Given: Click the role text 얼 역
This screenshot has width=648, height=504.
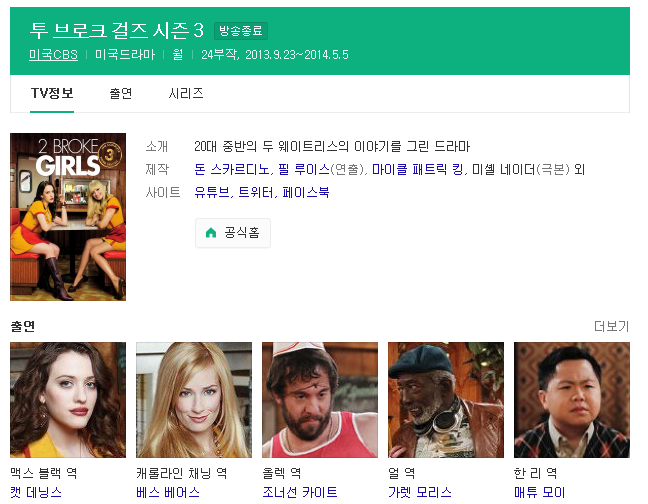Looking at the screenshot, I should pyautogui.click(x=401, y=473).
